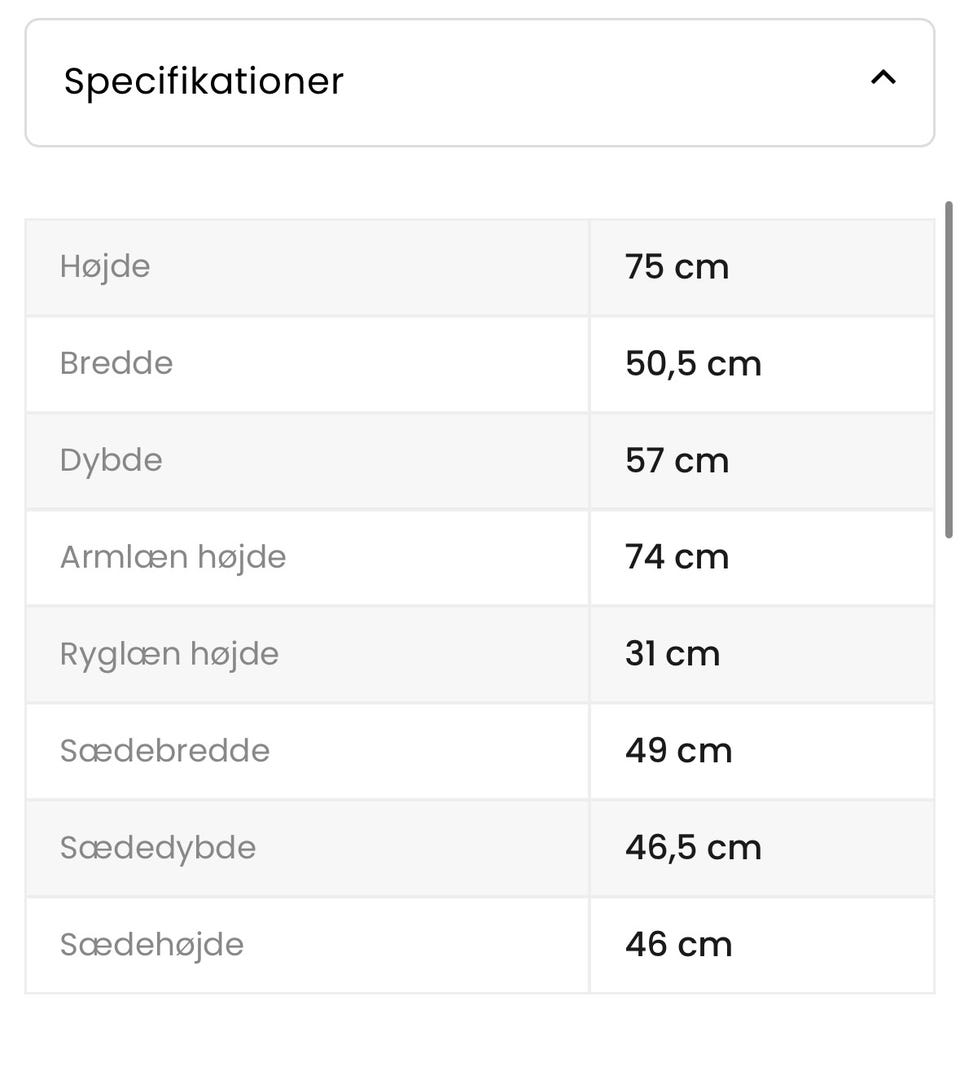
Task: Click the 46 cm seat height value
Action: [678, 945]
